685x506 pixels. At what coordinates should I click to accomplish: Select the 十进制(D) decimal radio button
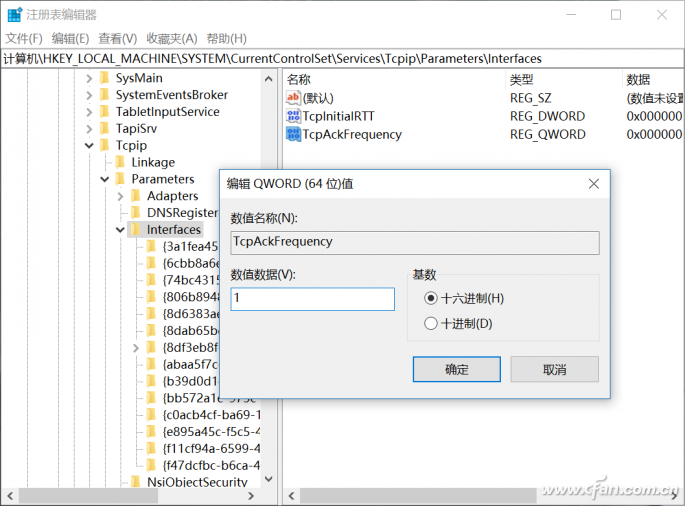(430, 323)
